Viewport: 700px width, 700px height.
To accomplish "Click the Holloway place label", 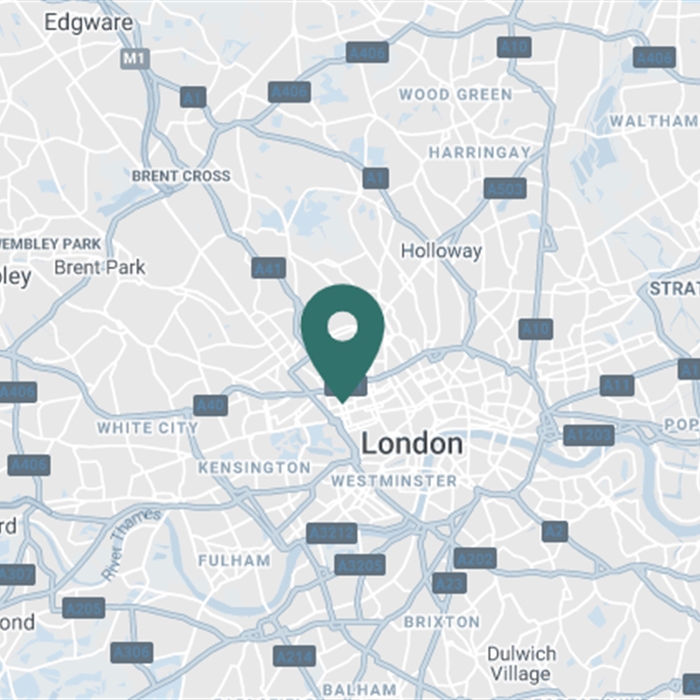I will pyautogui.click(x=441, y=251).
